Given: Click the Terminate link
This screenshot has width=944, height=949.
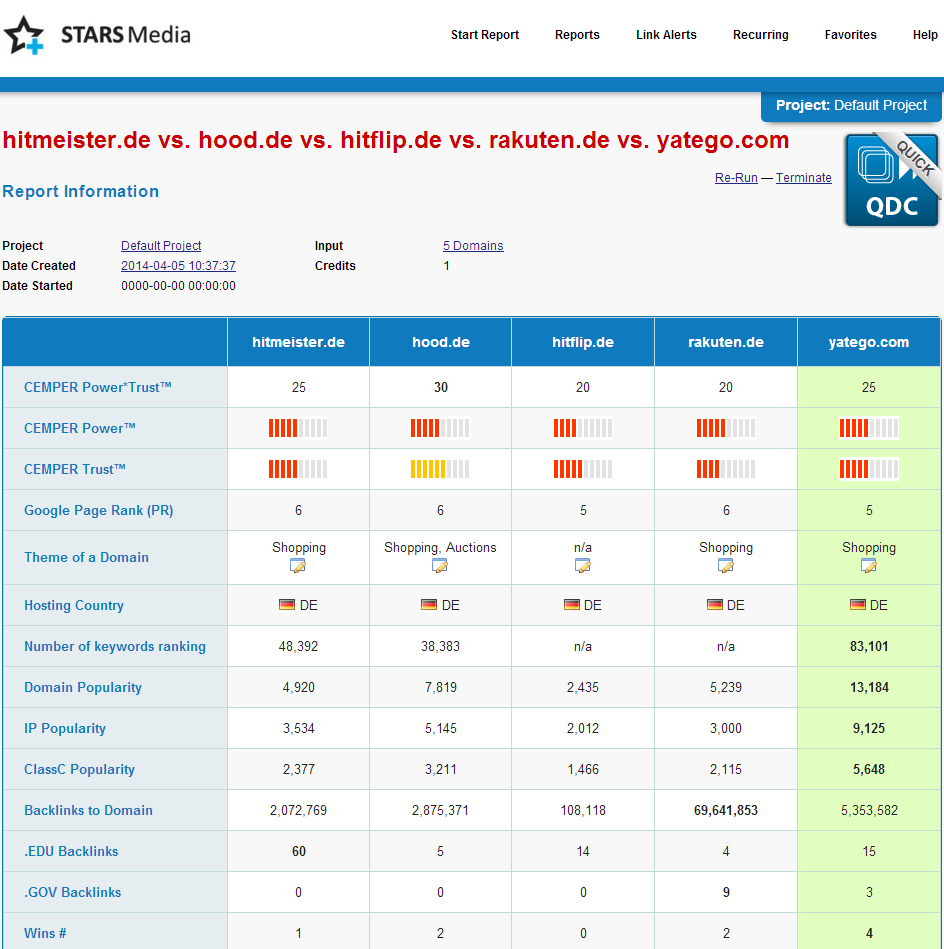Looking at the screenshot, I should pos(804,177).
